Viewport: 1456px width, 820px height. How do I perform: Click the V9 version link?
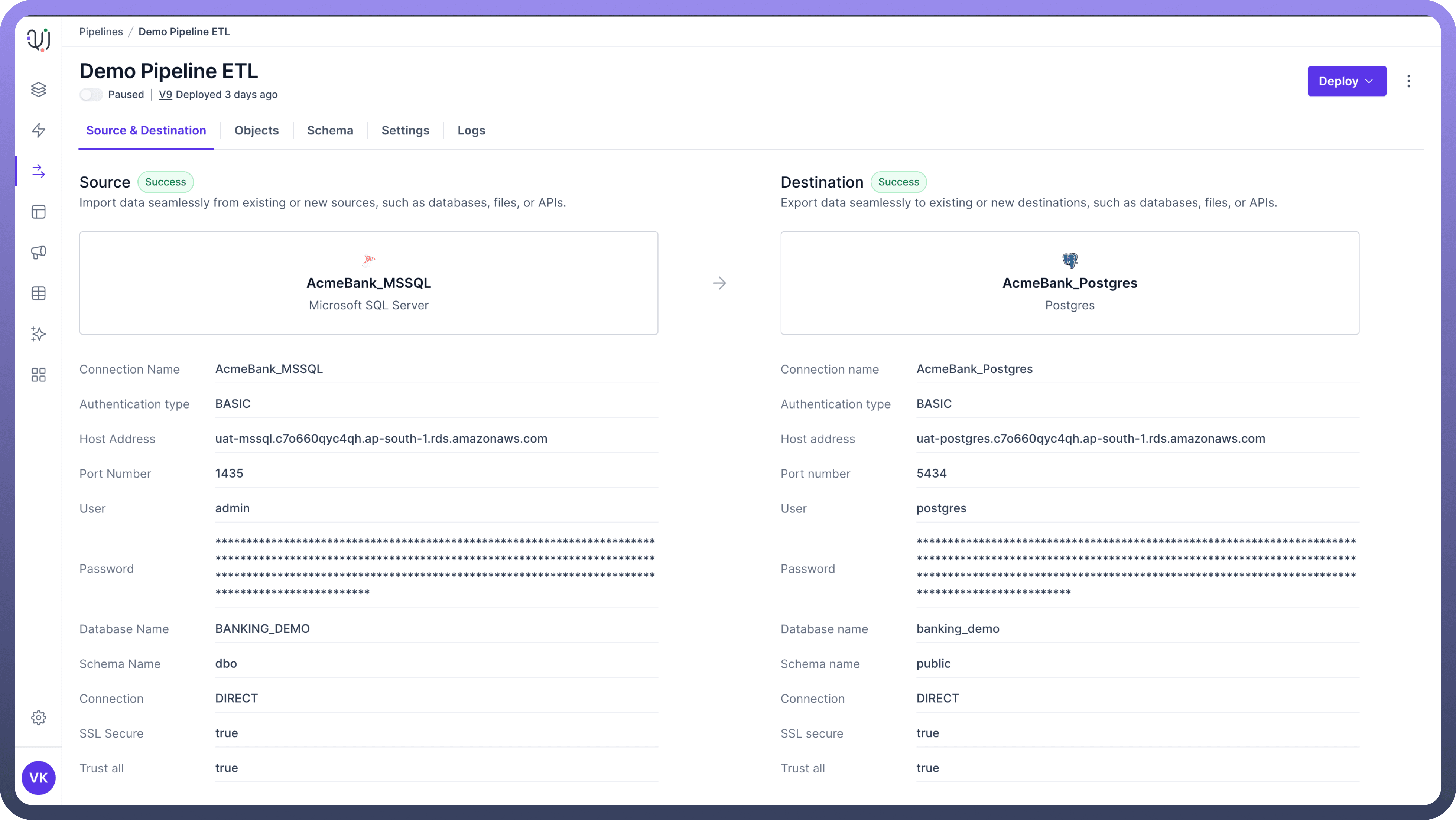pos(165,94)
